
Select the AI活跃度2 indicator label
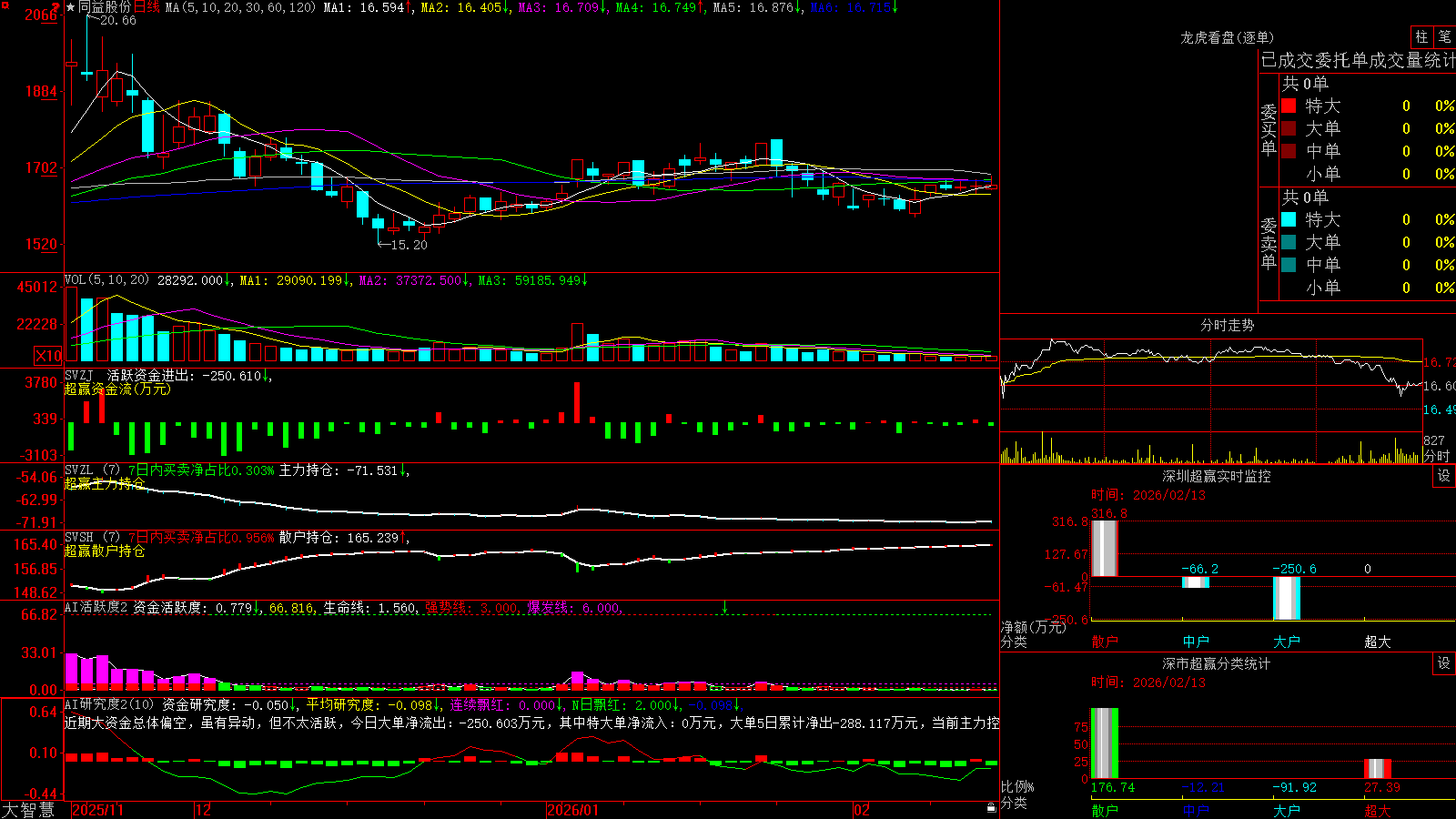pyautogui.click(x=96, y=607)
